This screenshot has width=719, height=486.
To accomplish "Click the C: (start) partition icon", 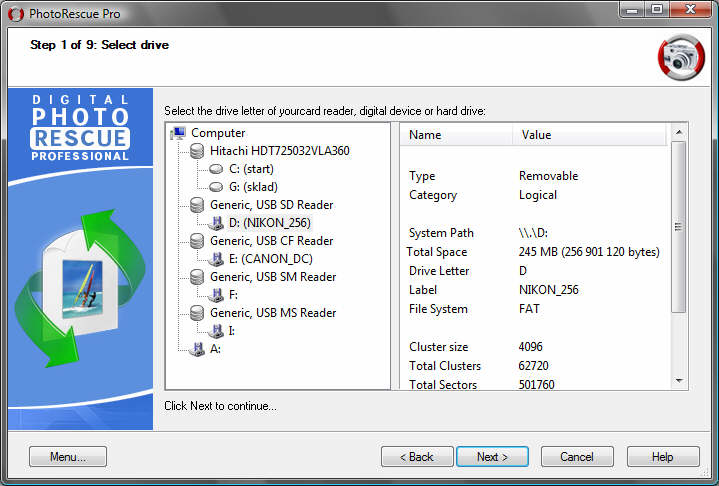I will [x=216, y=169].
